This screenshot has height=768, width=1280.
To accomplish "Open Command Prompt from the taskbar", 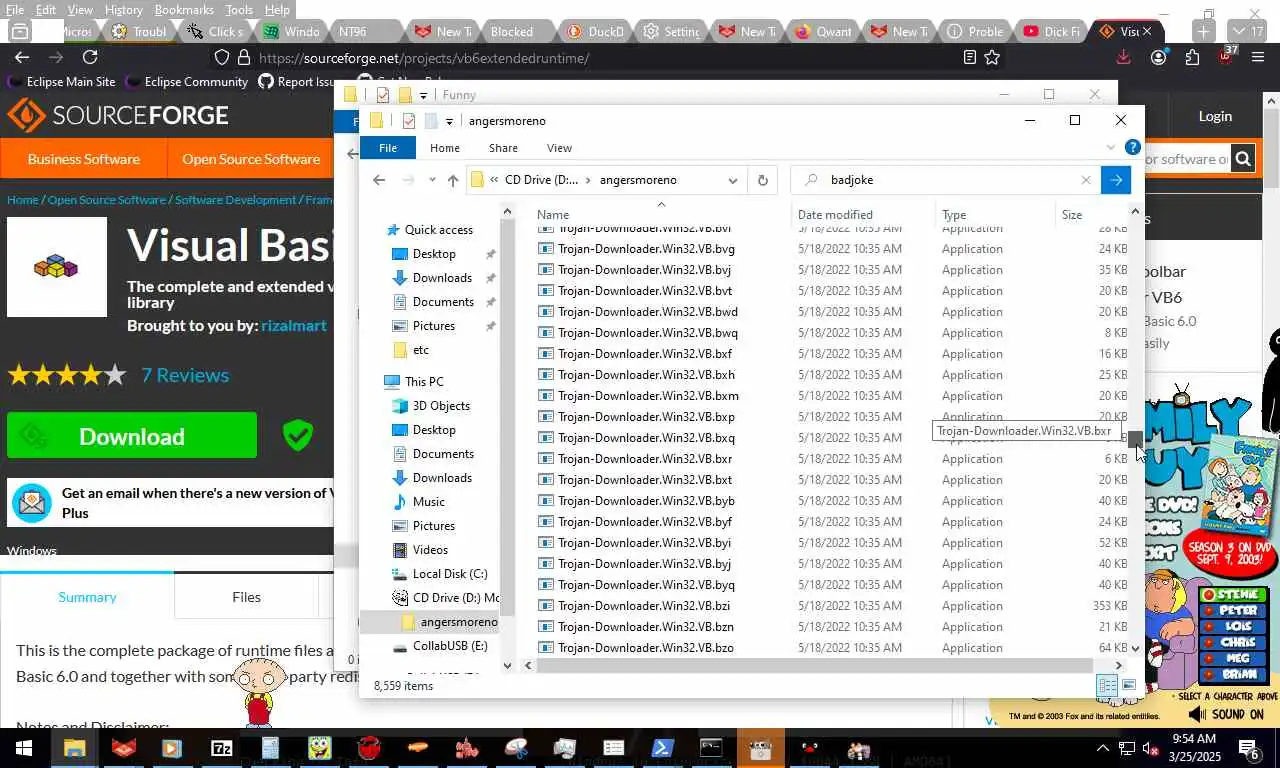I will tap(711, 748).
